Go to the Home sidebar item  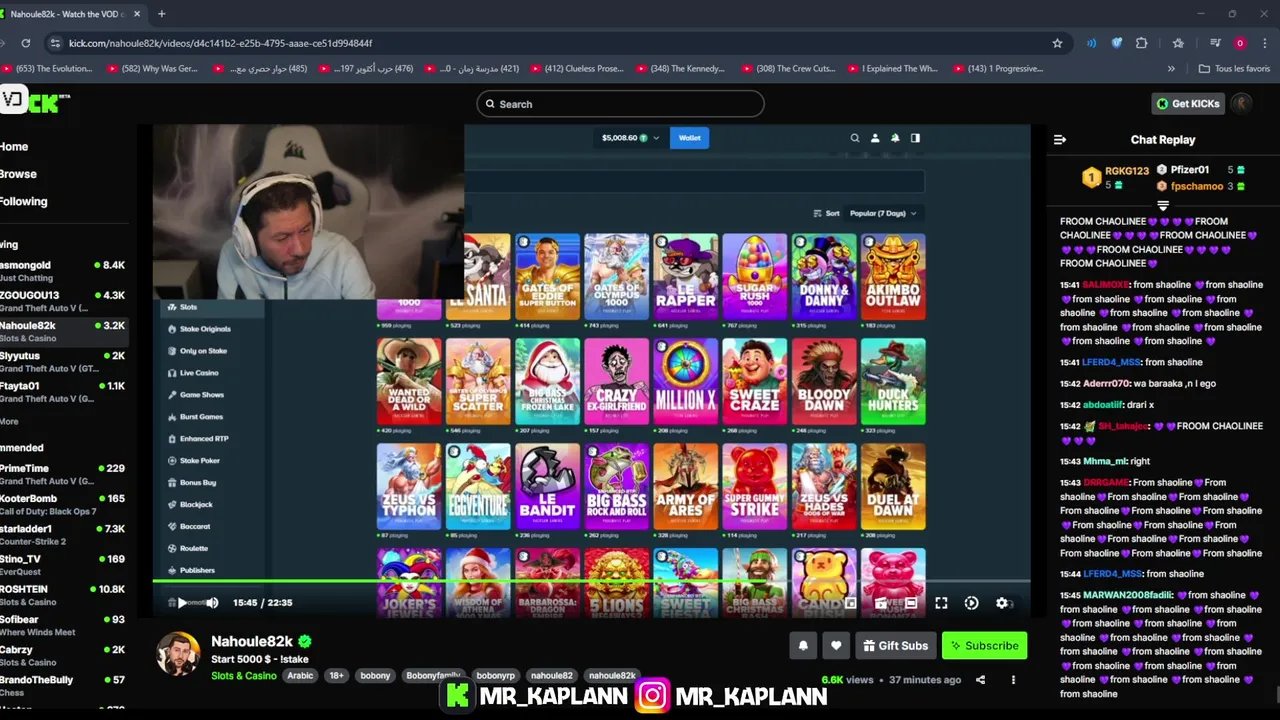14,147
